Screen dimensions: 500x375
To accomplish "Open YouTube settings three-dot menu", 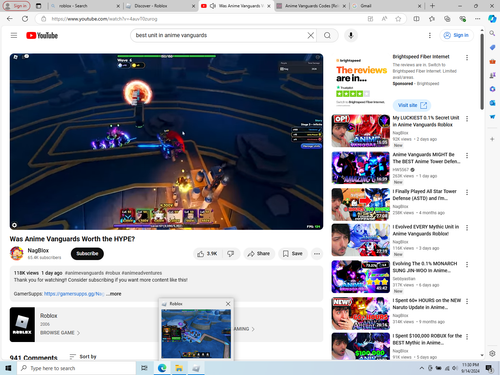I will coord(430,35).
